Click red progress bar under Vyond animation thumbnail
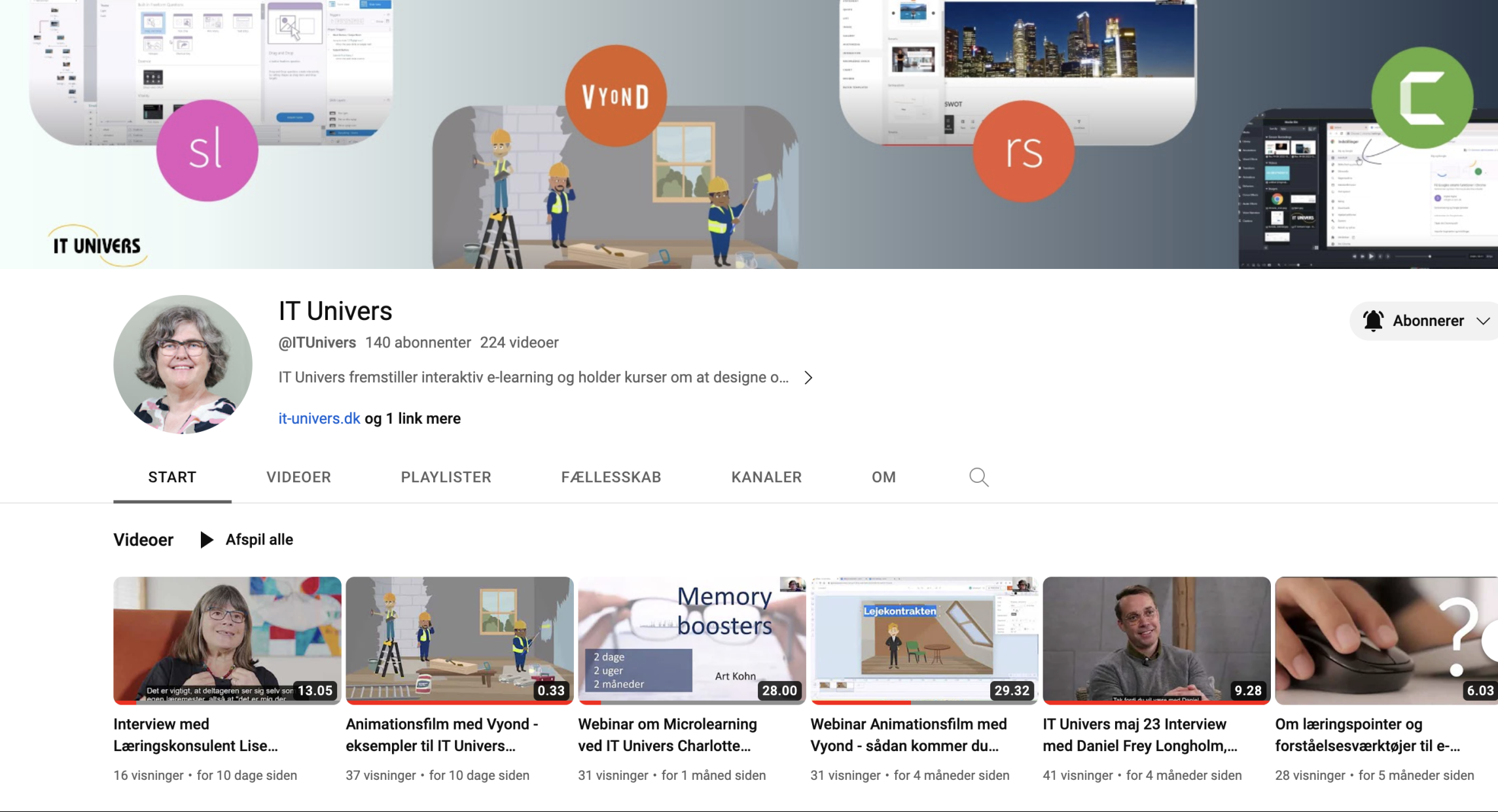1498x812 pixels. (x=459, y=703)
